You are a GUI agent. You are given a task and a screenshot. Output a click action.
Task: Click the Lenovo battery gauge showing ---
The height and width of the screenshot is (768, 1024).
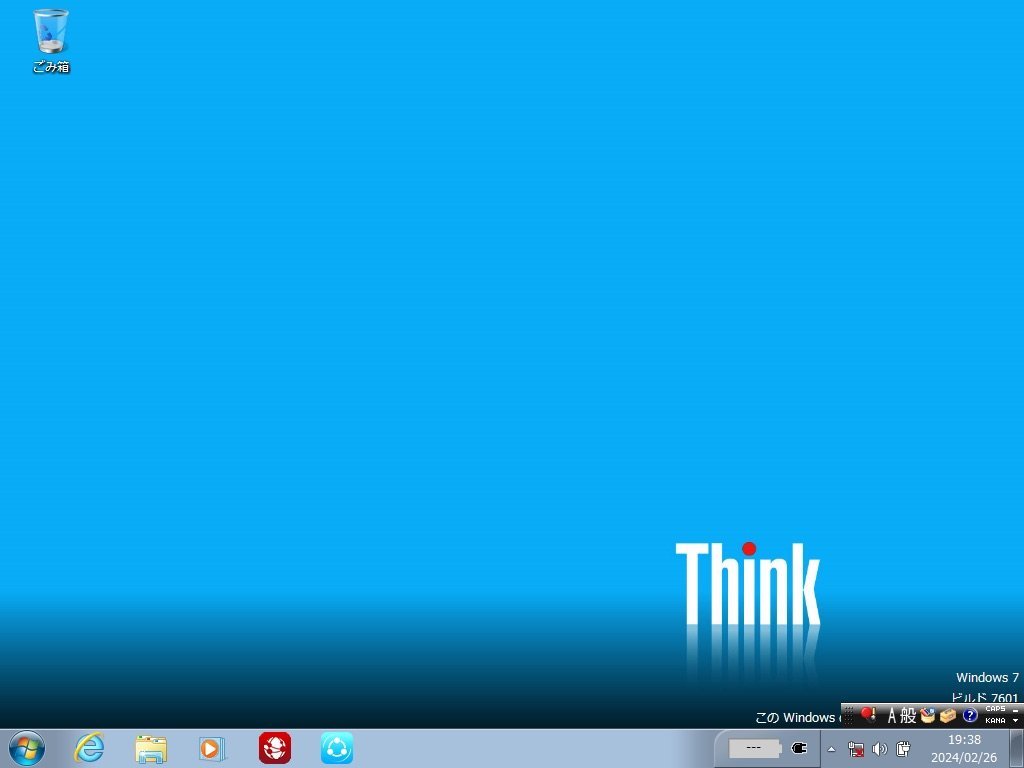[755, 748]
